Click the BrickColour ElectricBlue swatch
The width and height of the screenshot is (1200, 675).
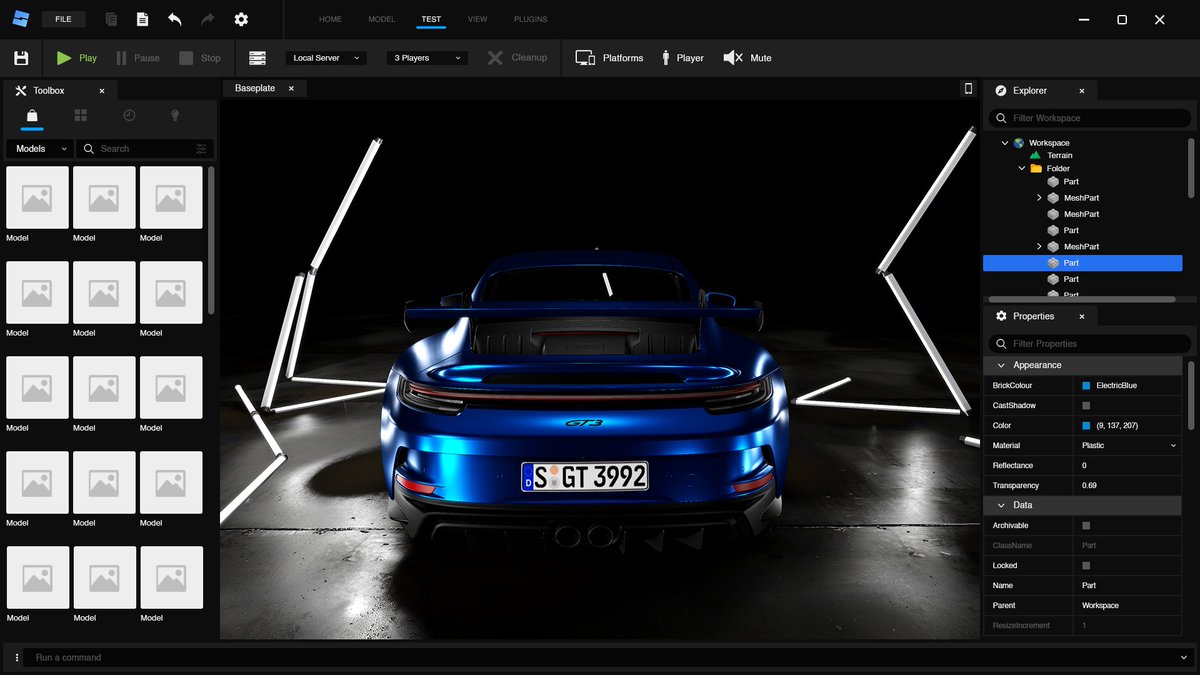click(1086, 385)
